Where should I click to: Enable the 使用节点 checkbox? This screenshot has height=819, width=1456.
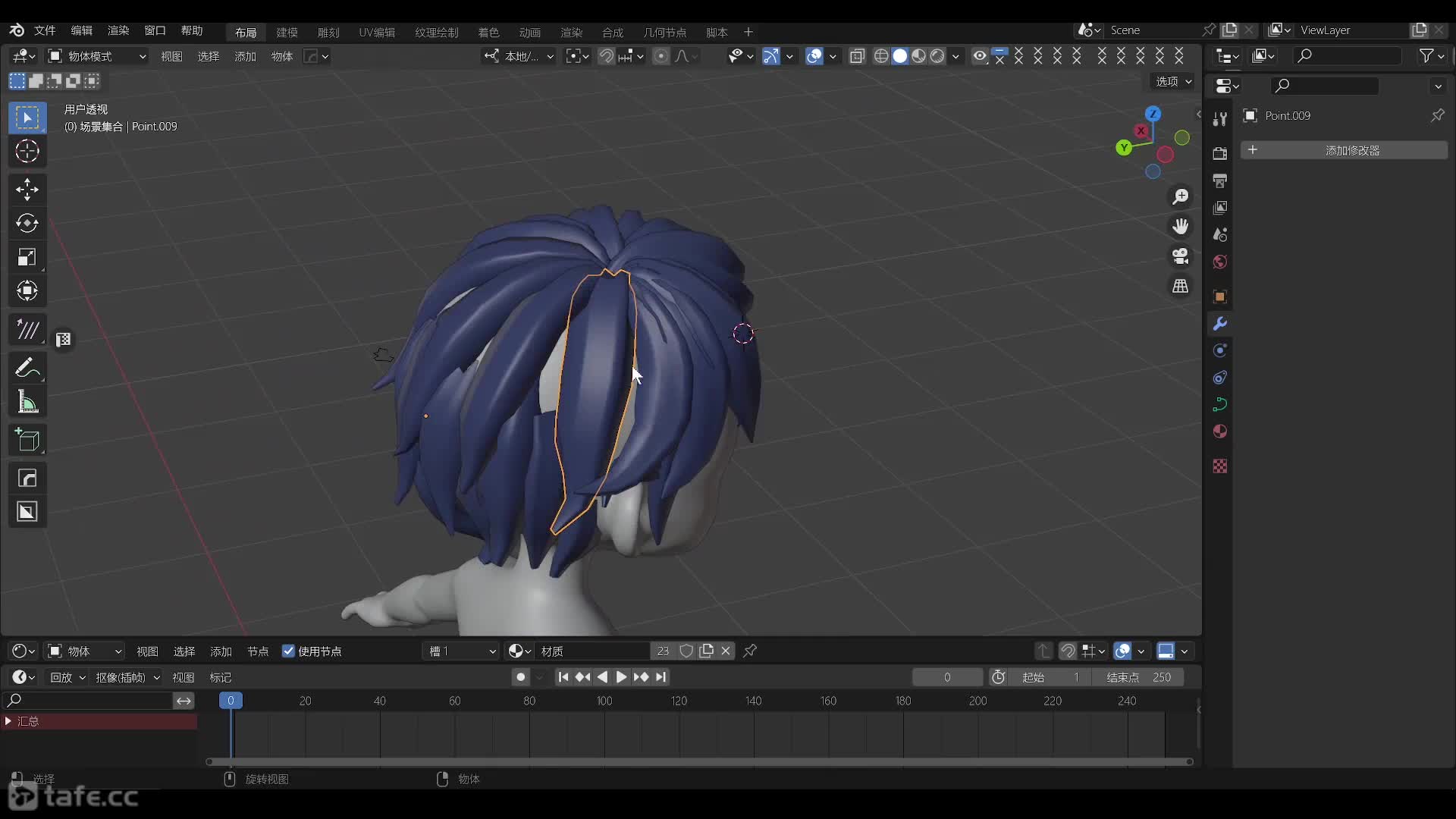point(288,651)
